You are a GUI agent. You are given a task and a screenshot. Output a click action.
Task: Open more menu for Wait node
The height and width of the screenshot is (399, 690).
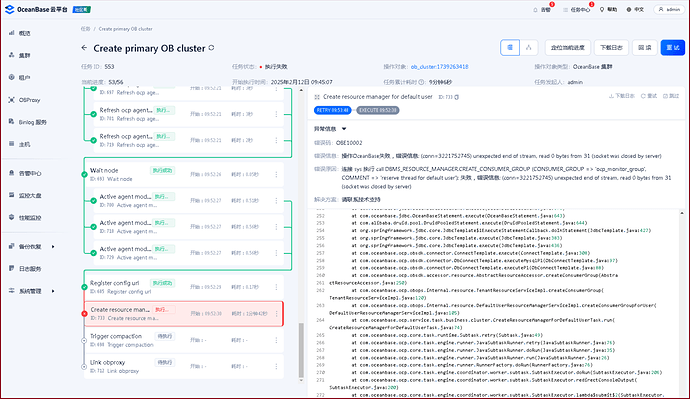276,174
